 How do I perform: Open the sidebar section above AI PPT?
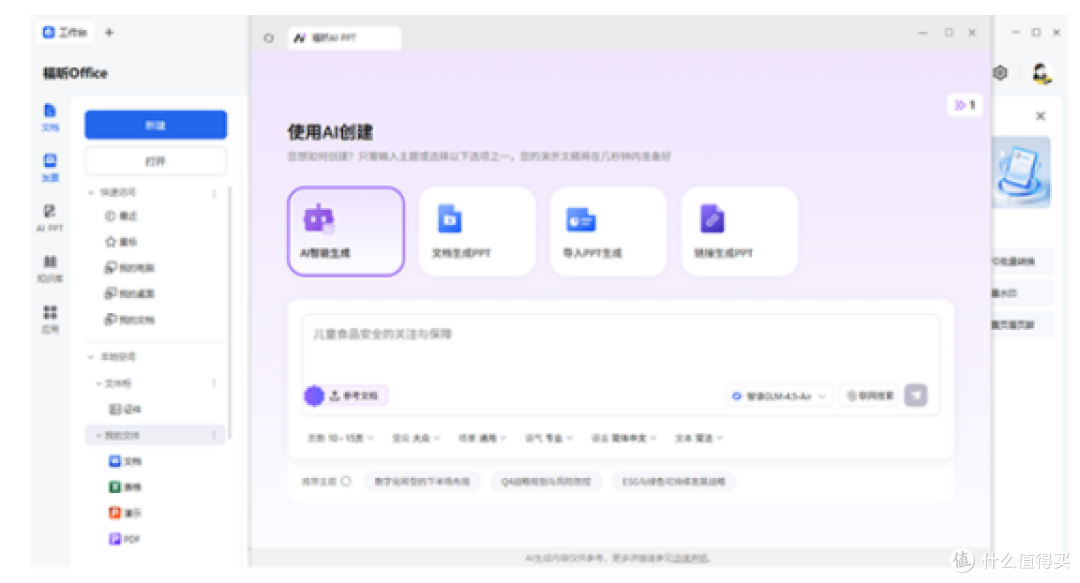tap(50, 167)
